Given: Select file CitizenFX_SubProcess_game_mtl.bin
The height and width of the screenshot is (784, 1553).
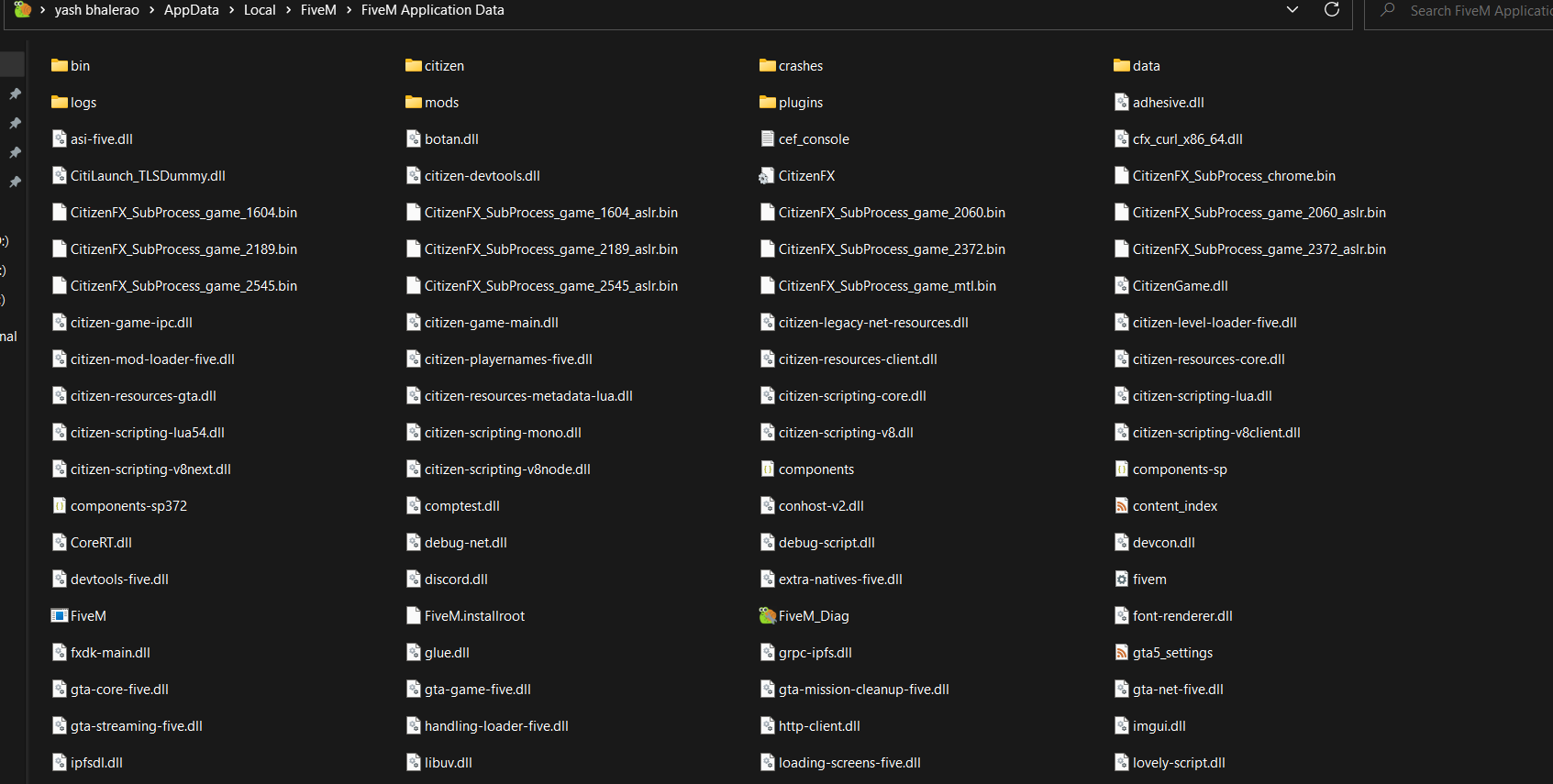Looking at the screenshot, I should coord(878,285).
